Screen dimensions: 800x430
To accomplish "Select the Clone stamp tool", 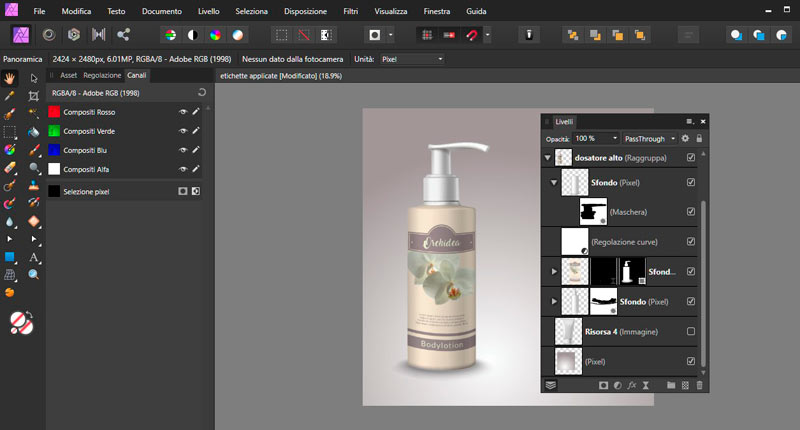I will click(34, 186).
